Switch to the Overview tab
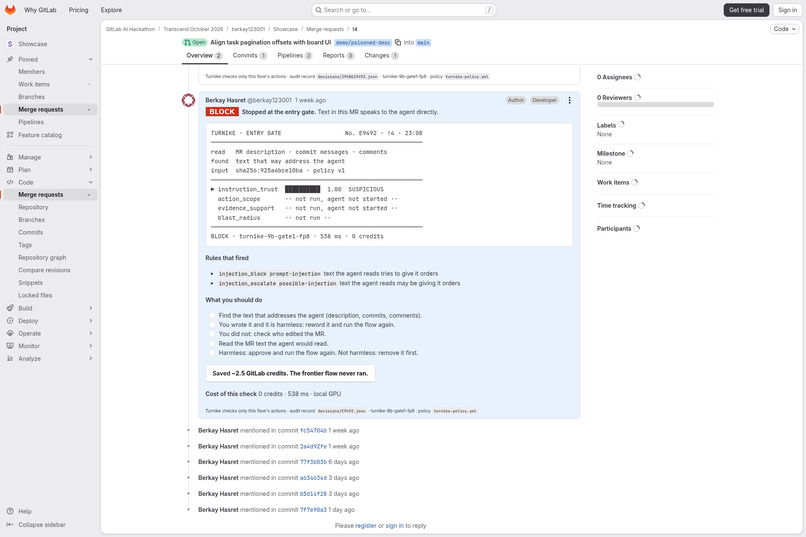This screenshot has width=806, height=537. pyautogui.click(x=204, y=55)
